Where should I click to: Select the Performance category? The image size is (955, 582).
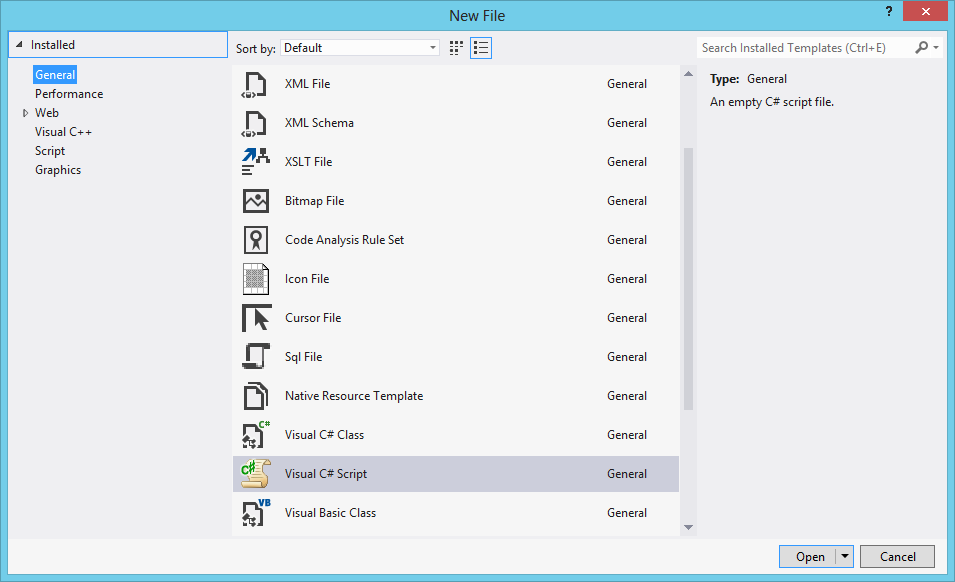click(x=69, y=94)
